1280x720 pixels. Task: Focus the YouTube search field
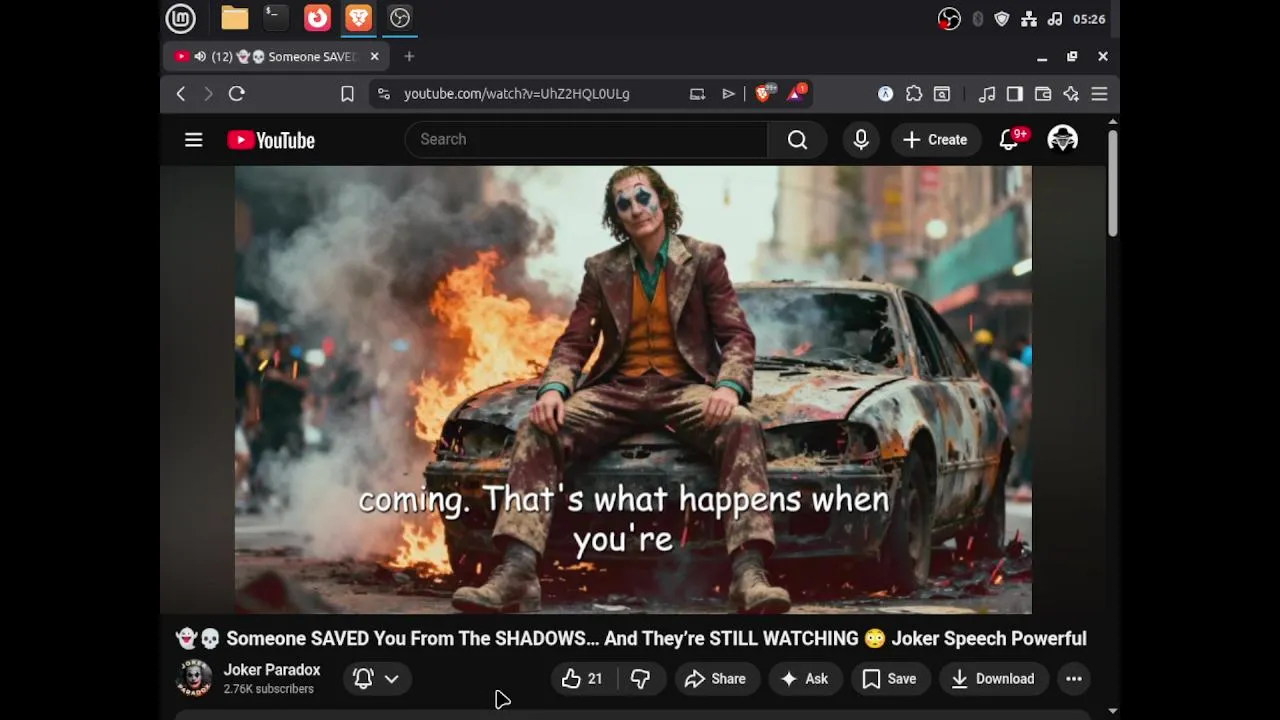tap(586, 140)
